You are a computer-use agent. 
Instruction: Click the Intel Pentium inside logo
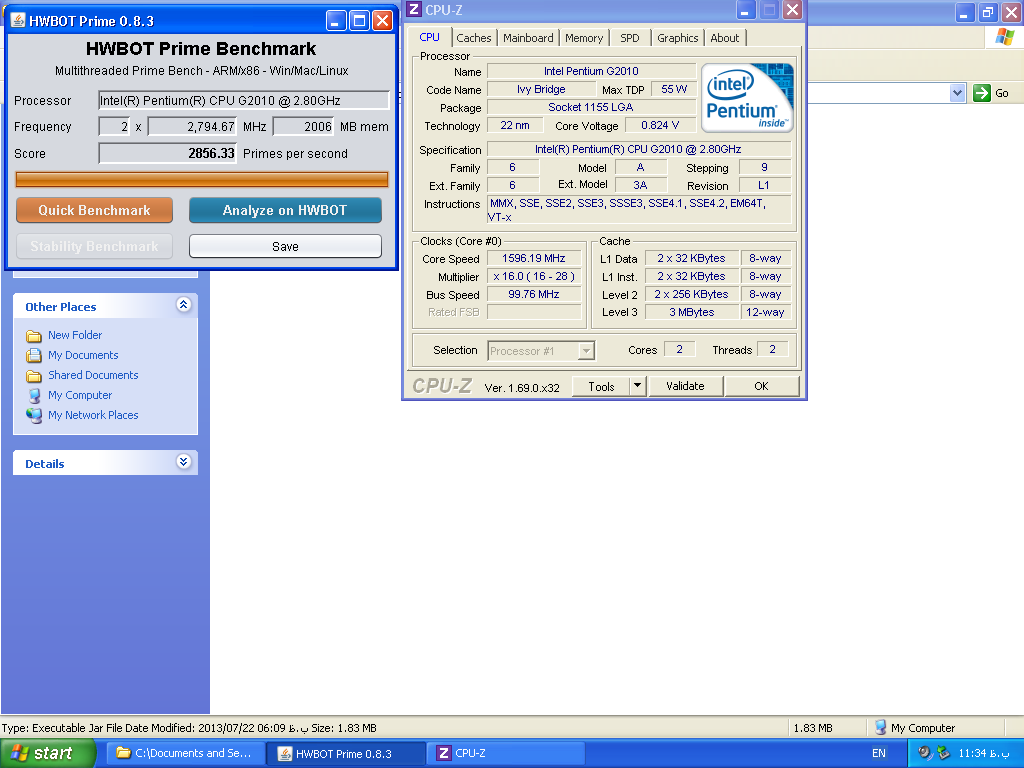pyautogui.click(x=747, y=98)
